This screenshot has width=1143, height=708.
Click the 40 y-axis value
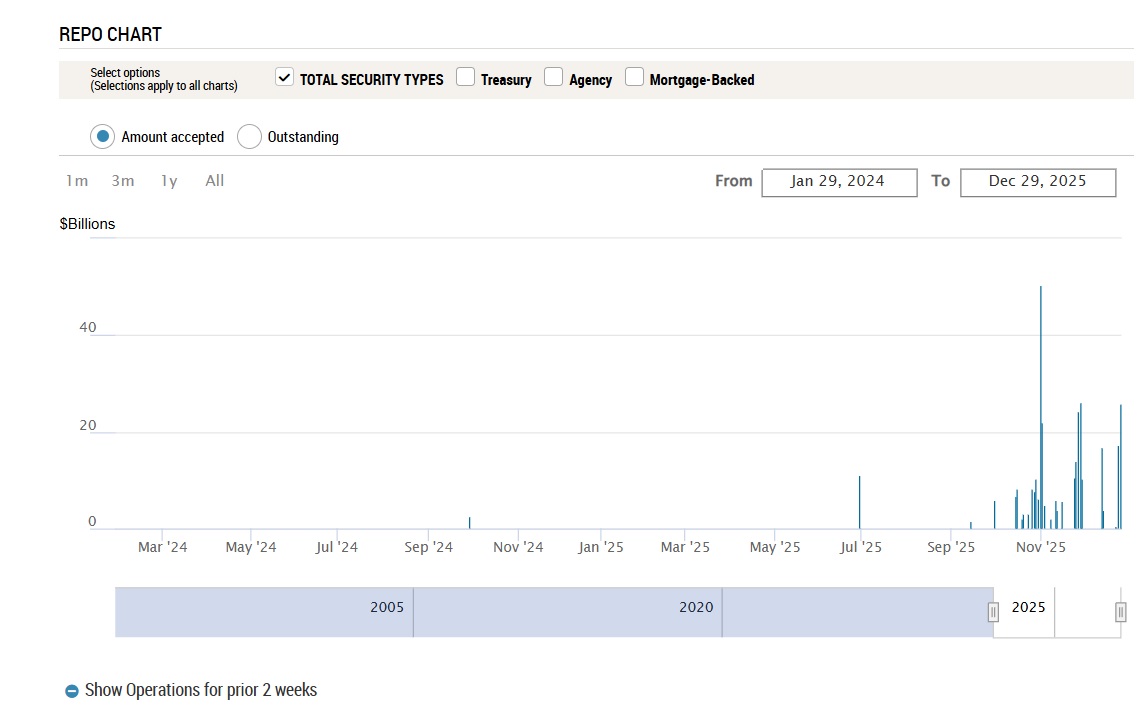[x=87, y=327]
